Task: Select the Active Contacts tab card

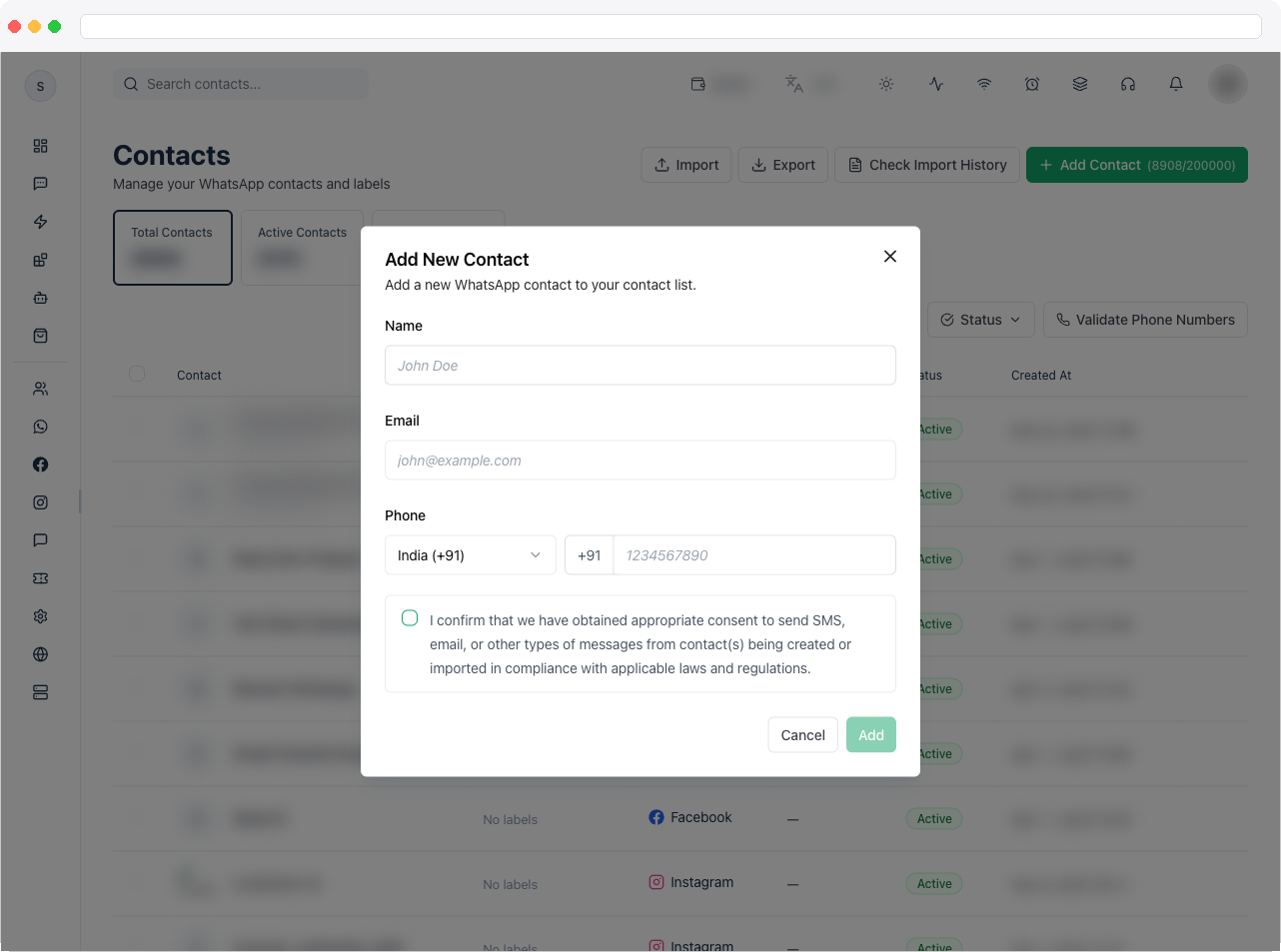Action: (302, 248)
